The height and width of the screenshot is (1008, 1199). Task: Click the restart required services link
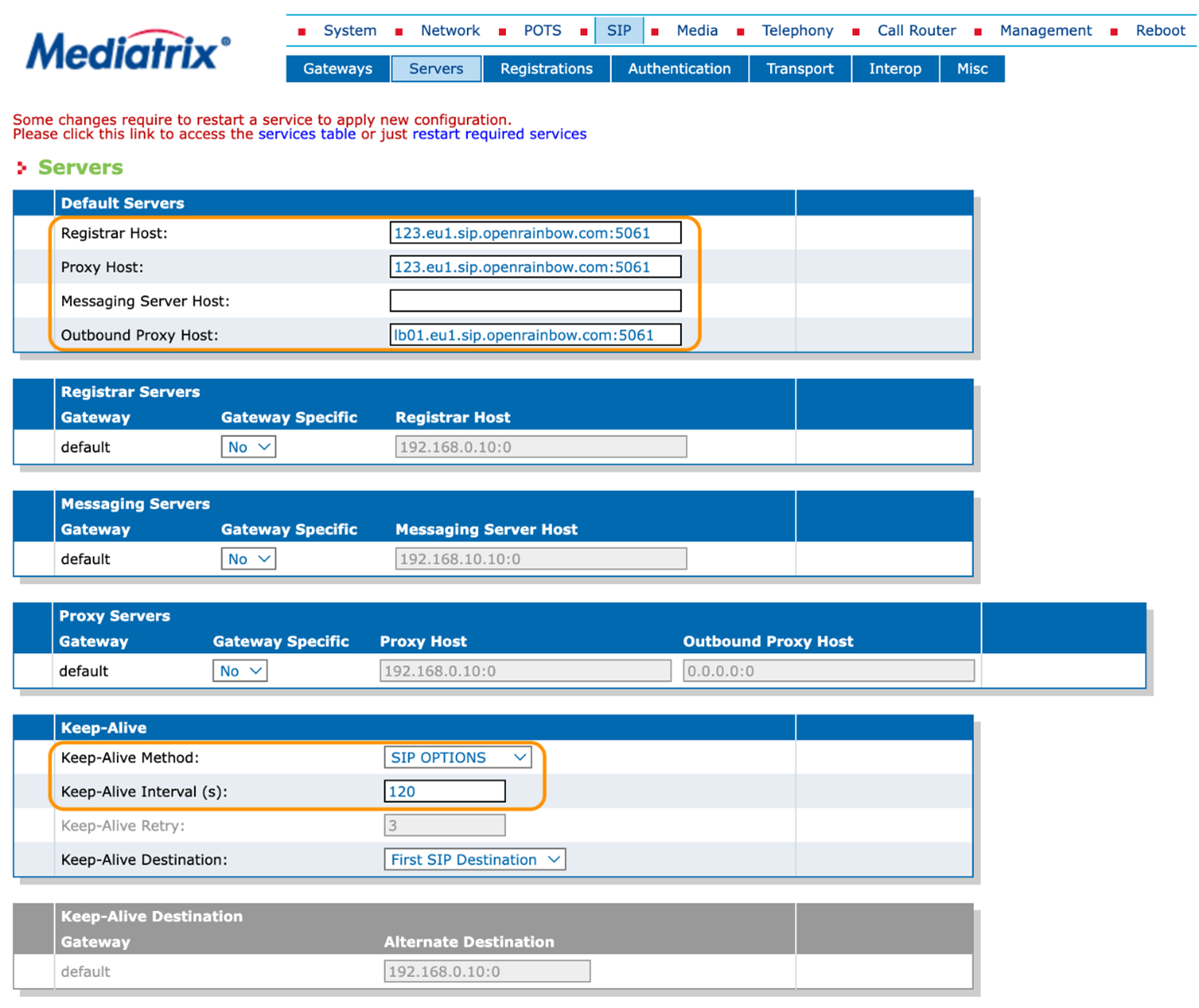click(x=499, y=134)
